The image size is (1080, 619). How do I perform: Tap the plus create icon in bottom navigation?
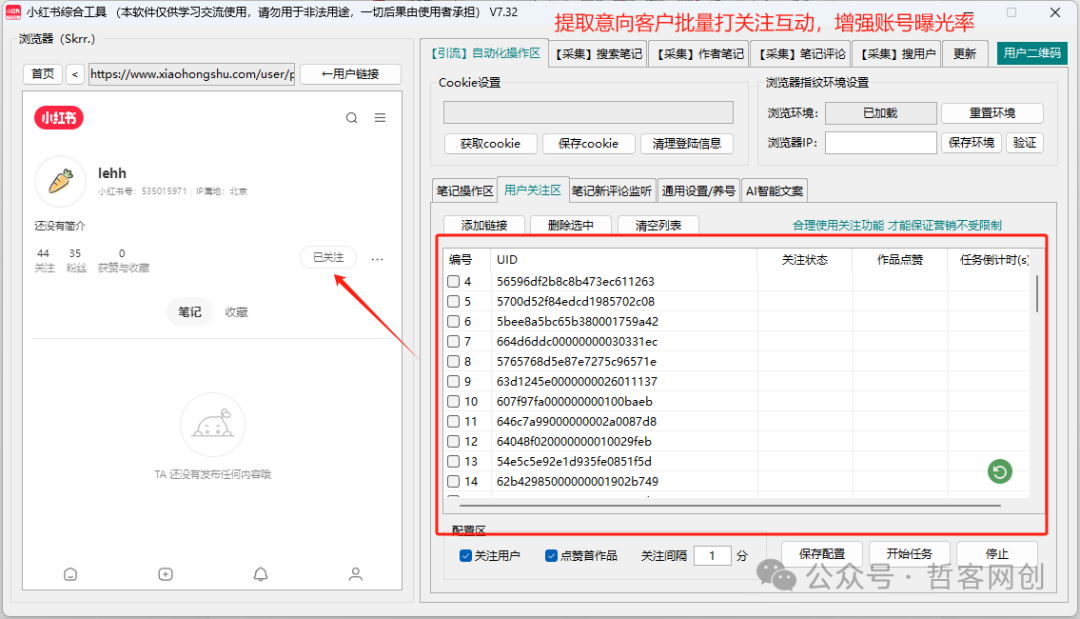(x=165, y=574)
